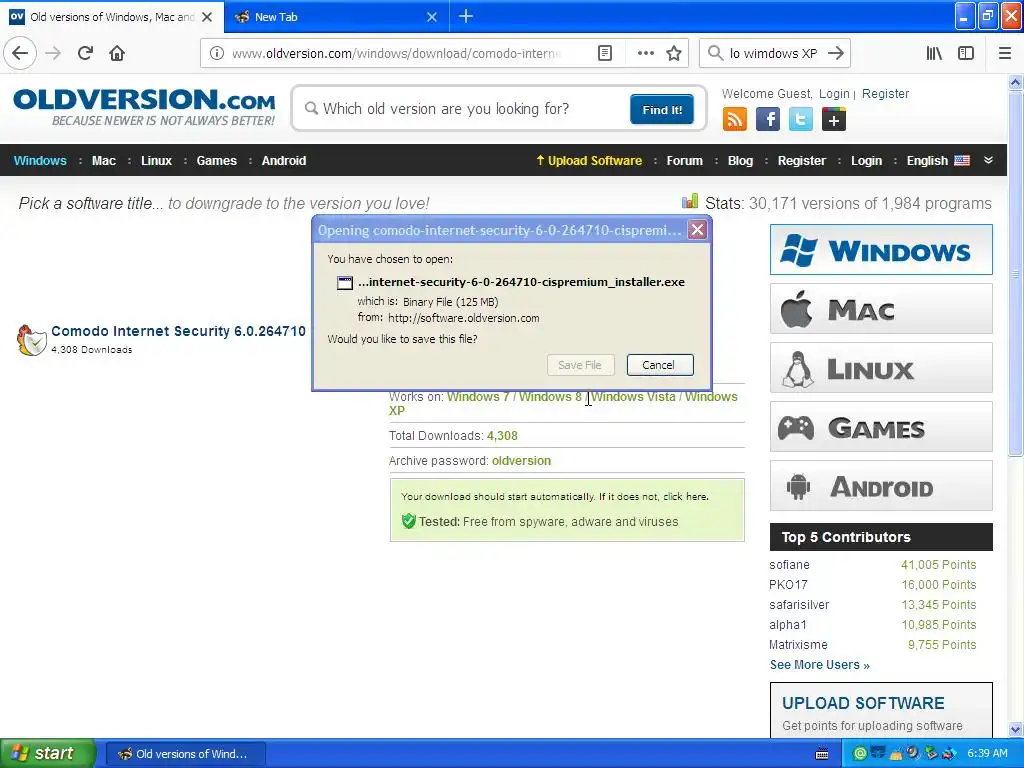Click the Comodo Internet Security logo icon
This screenshot has width=1024, height=768.
click(31, 340)
